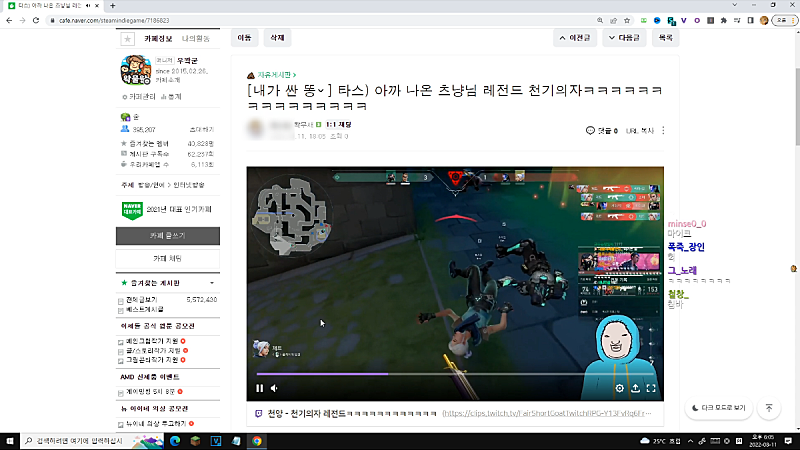Go to previous post 이전글
This screenshot has width=800, height=450.
point(575,38)
